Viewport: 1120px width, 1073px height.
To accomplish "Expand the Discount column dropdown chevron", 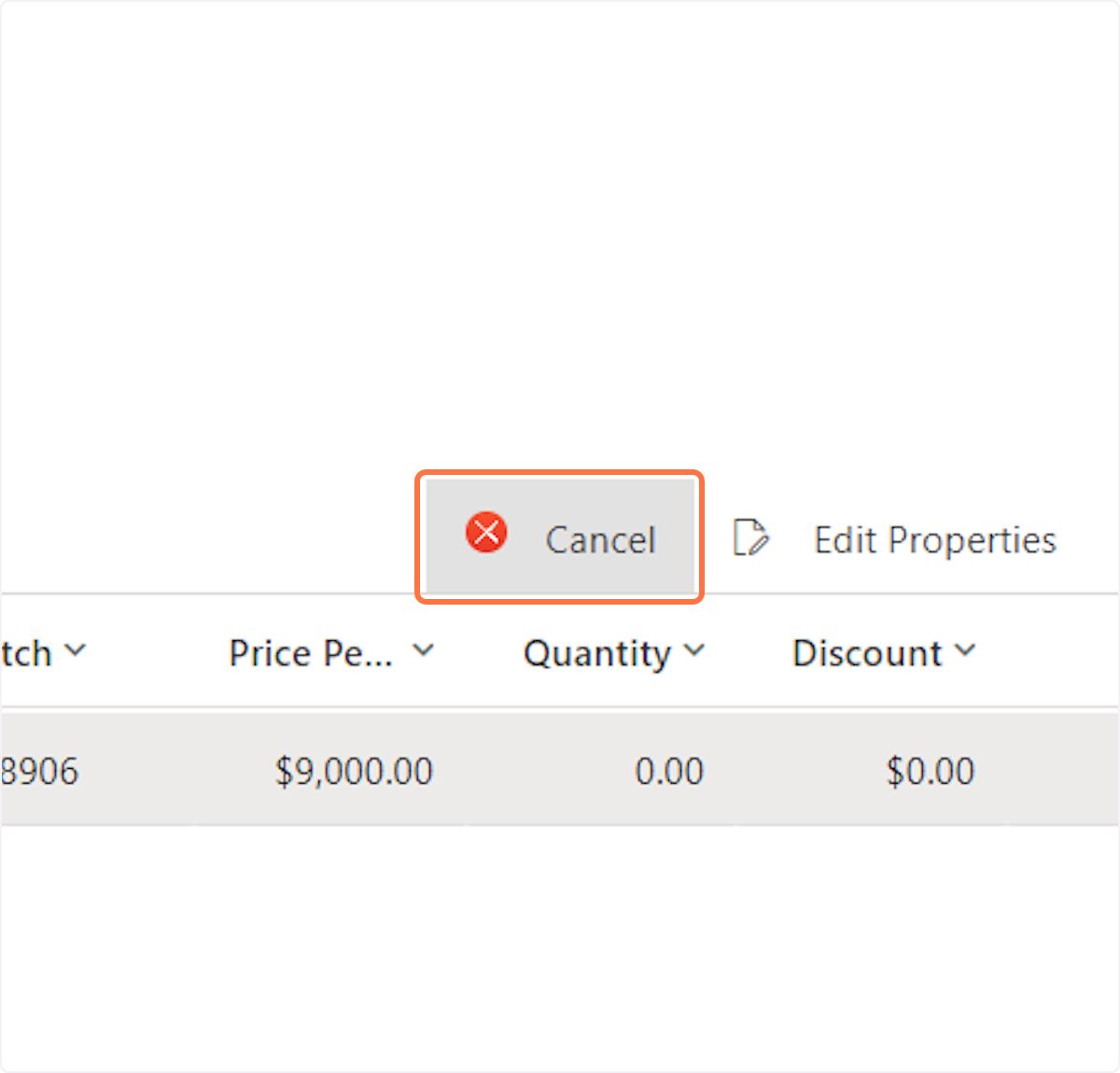I will (x=965, y=650).
